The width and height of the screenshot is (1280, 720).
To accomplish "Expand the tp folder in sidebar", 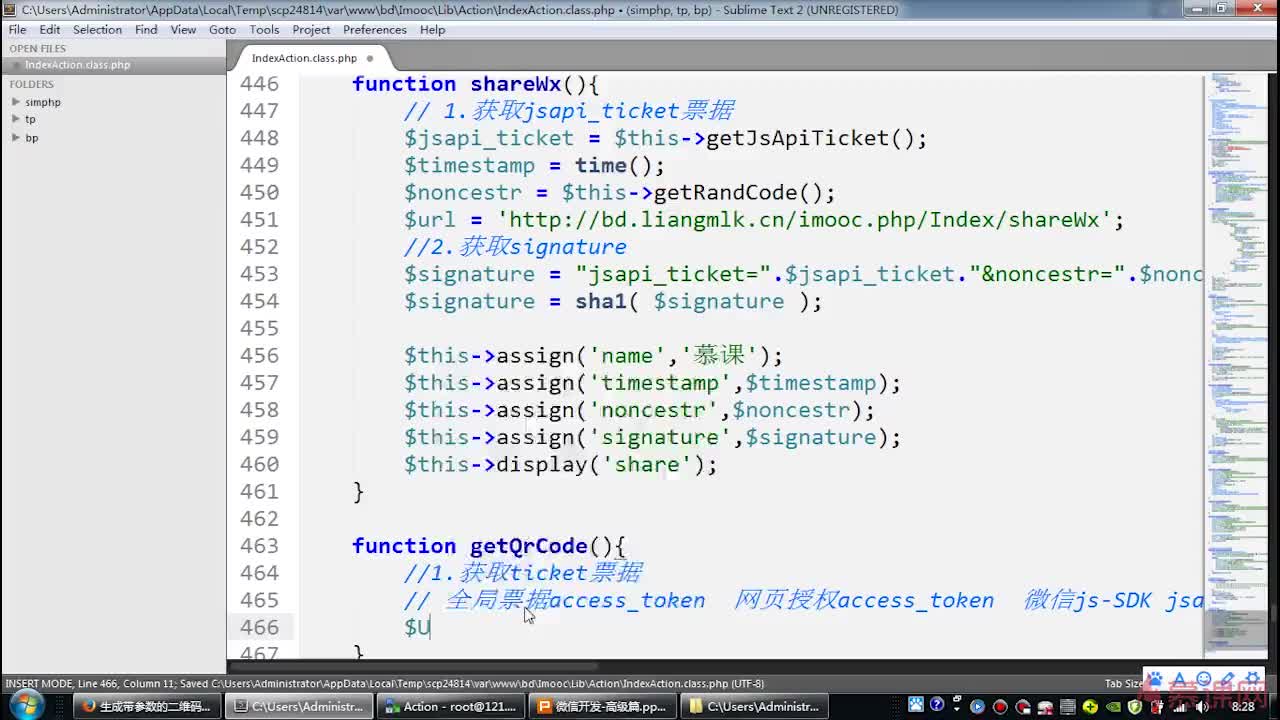I will coord(16,119).
